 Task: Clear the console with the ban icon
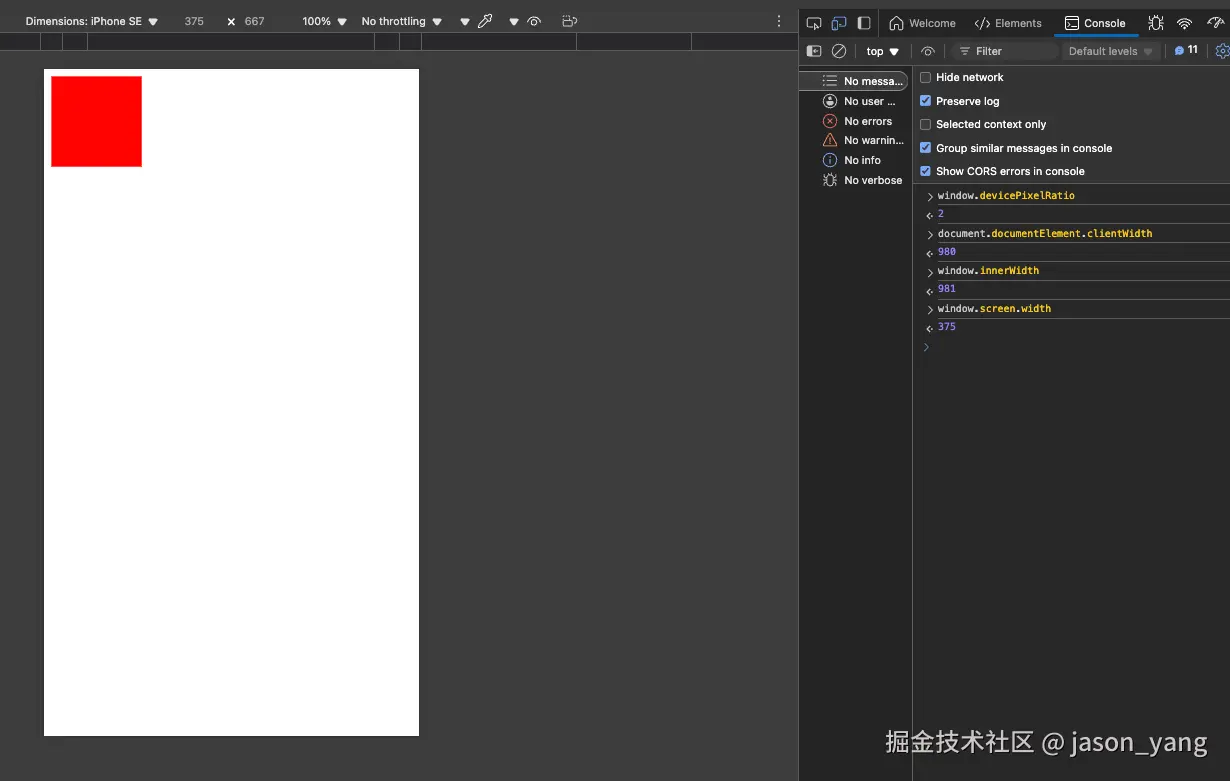click(839, 51)
